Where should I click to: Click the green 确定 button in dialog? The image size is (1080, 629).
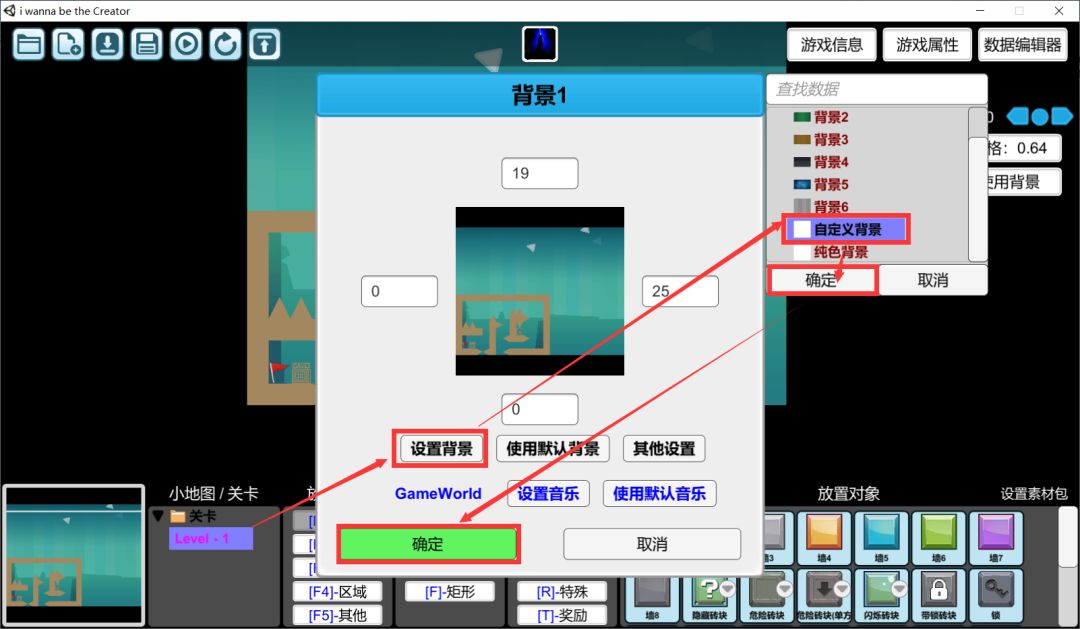(x=427, y=544)
